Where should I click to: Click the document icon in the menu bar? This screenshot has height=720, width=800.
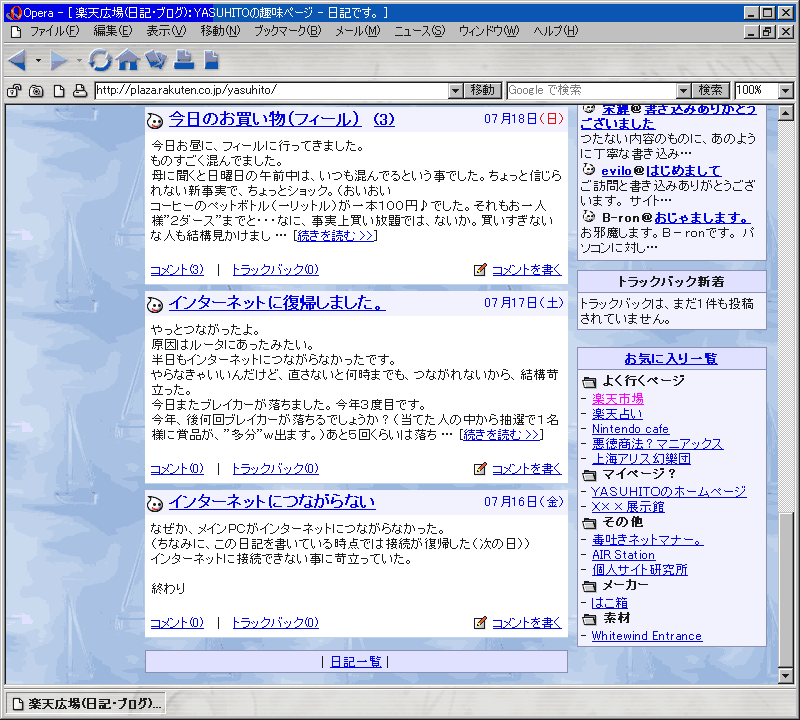[x=16, y=32]
